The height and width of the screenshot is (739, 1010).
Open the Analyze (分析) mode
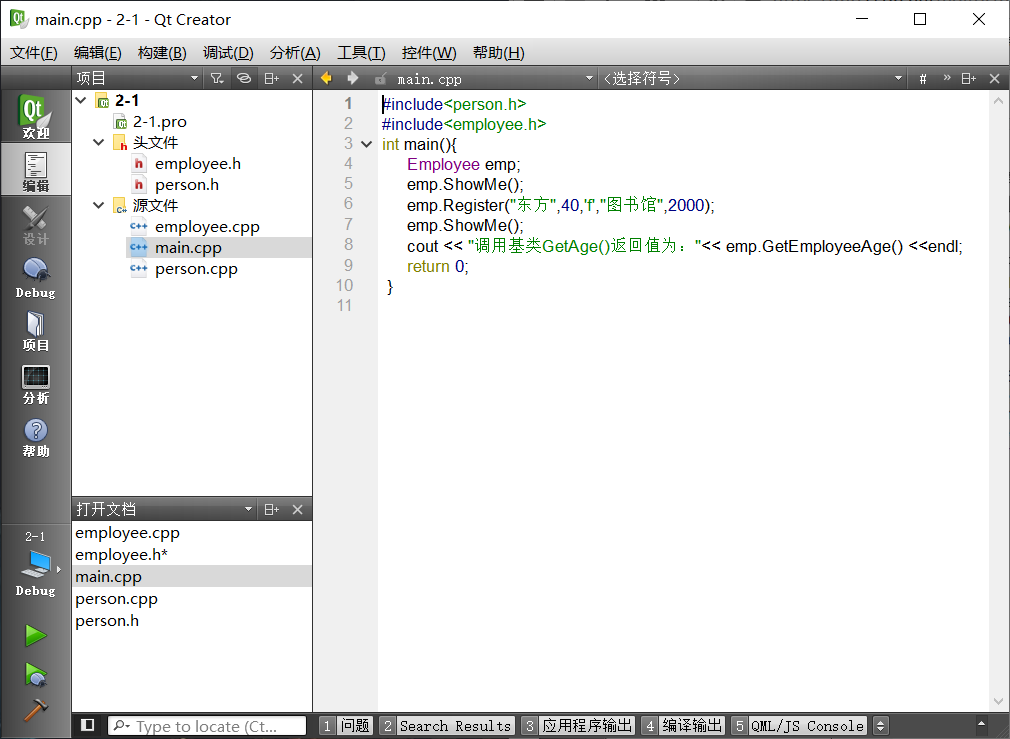coord(35,384)
